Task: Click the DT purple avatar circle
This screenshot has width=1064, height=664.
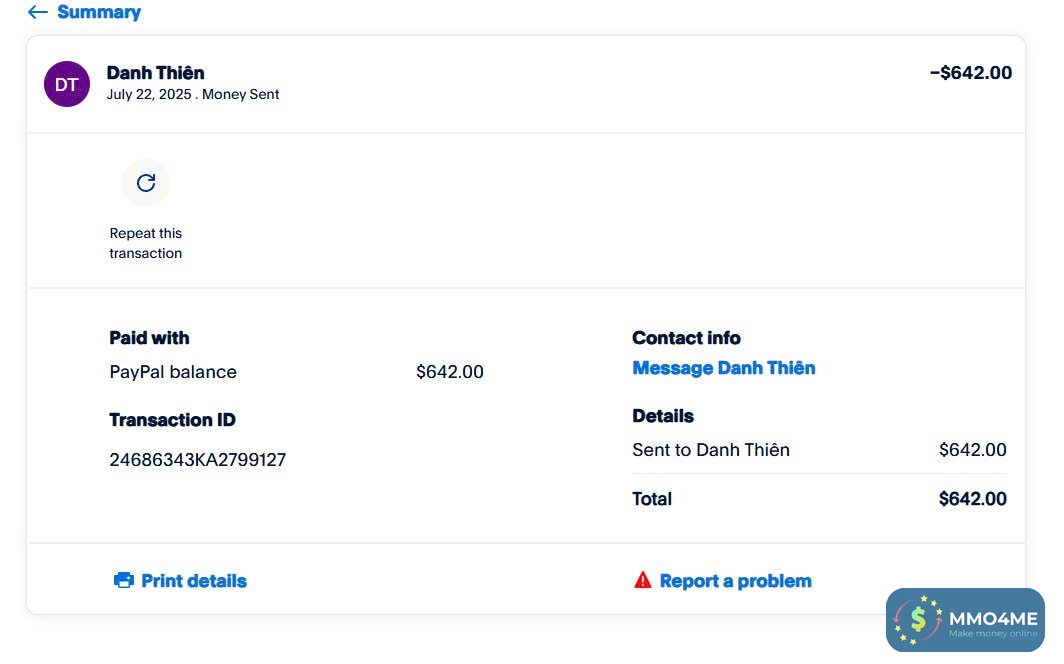Action: coord(67,84)
